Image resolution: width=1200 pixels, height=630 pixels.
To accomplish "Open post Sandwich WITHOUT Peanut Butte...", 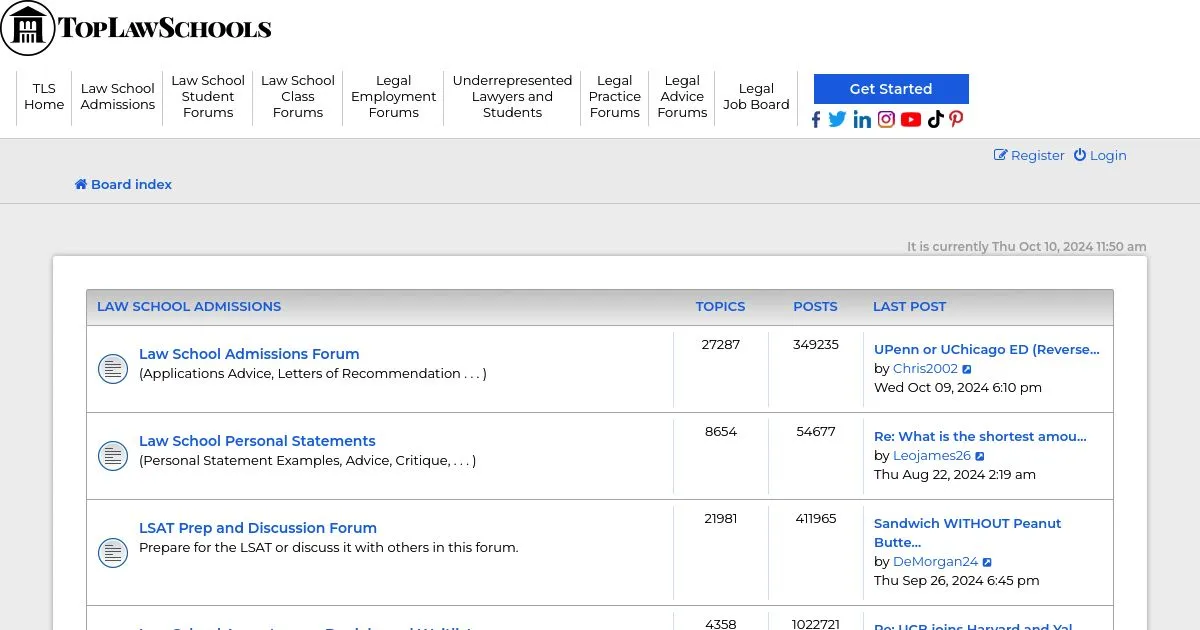I will click(x=968, y=533).
